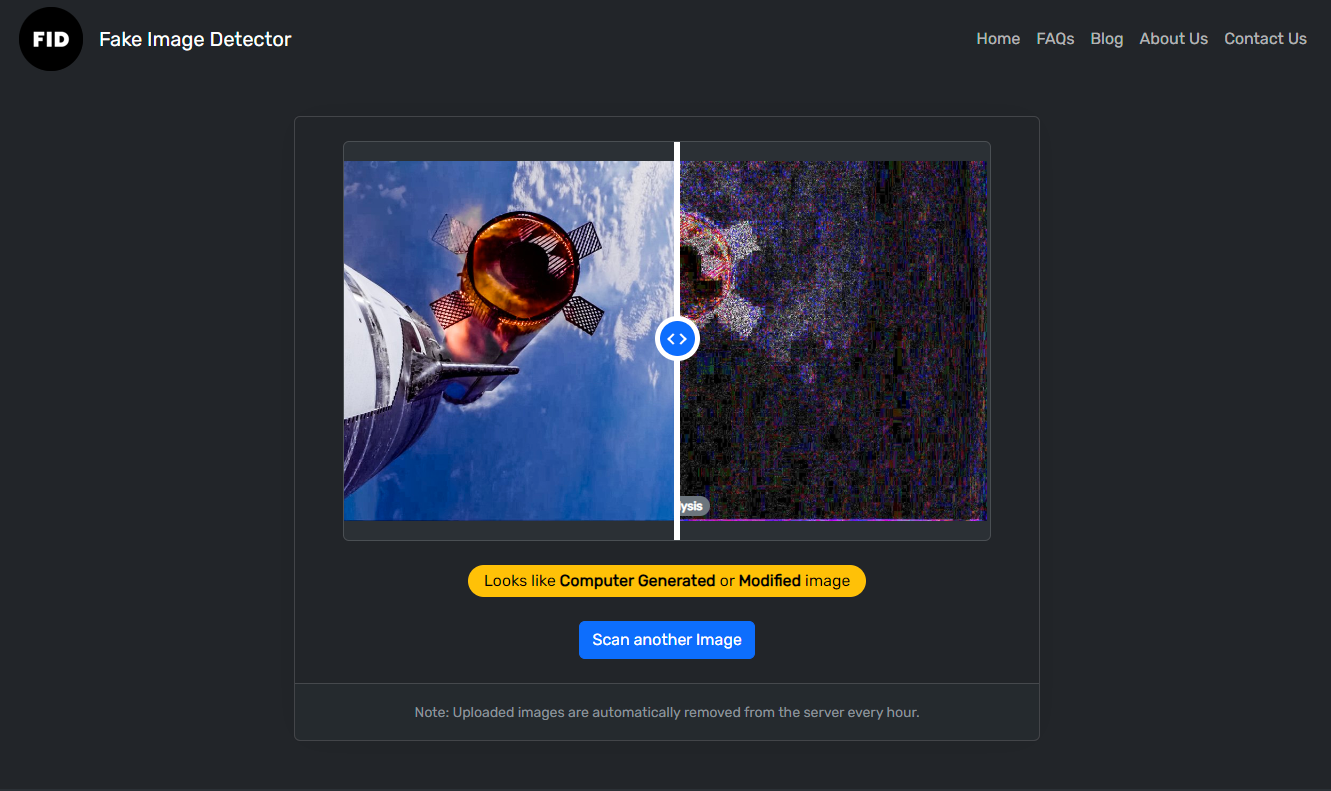
Task: Click the partially hidden analysis label badge
Action: click(694, 506)
